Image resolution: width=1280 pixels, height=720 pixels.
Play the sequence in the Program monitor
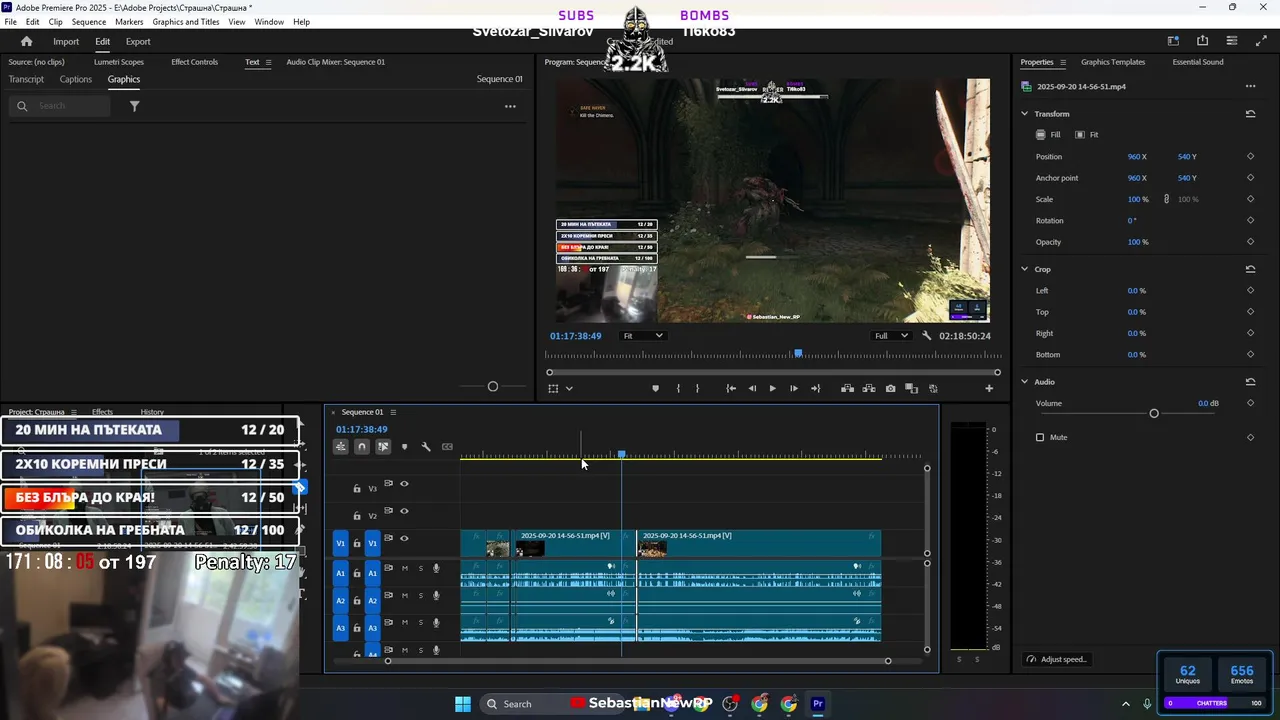[x=772, y=388]
